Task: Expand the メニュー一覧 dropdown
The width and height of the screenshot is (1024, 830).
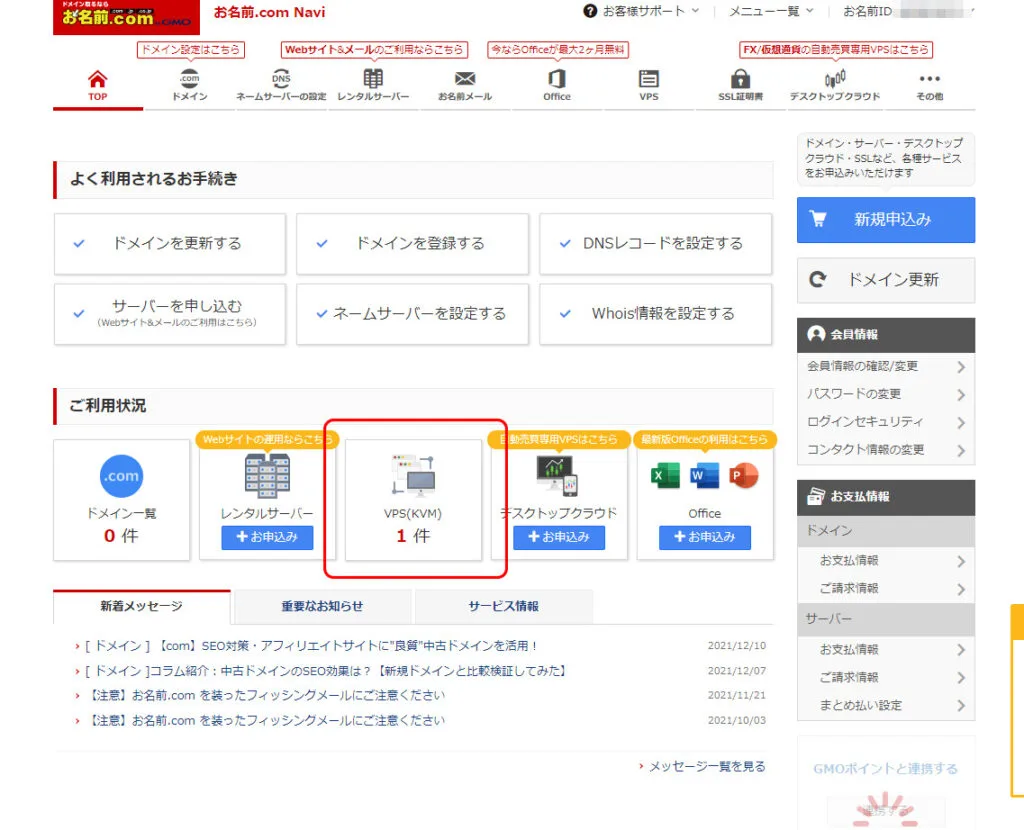Action: pos(770,11)
